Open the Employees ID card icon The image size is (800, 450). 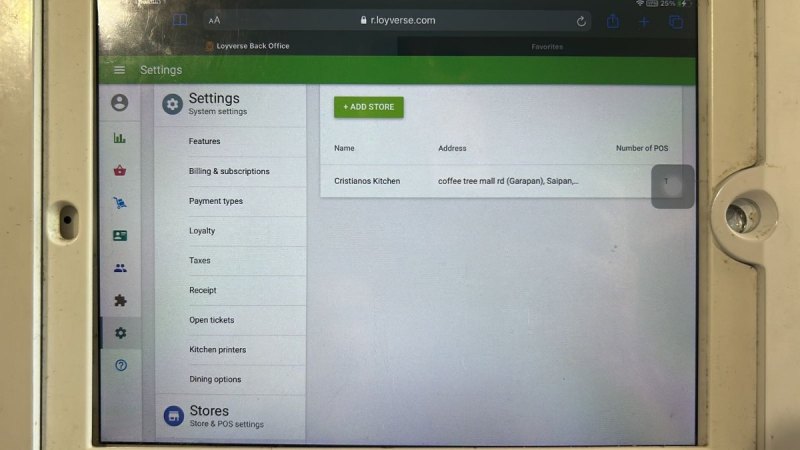(x=120, y=236)
